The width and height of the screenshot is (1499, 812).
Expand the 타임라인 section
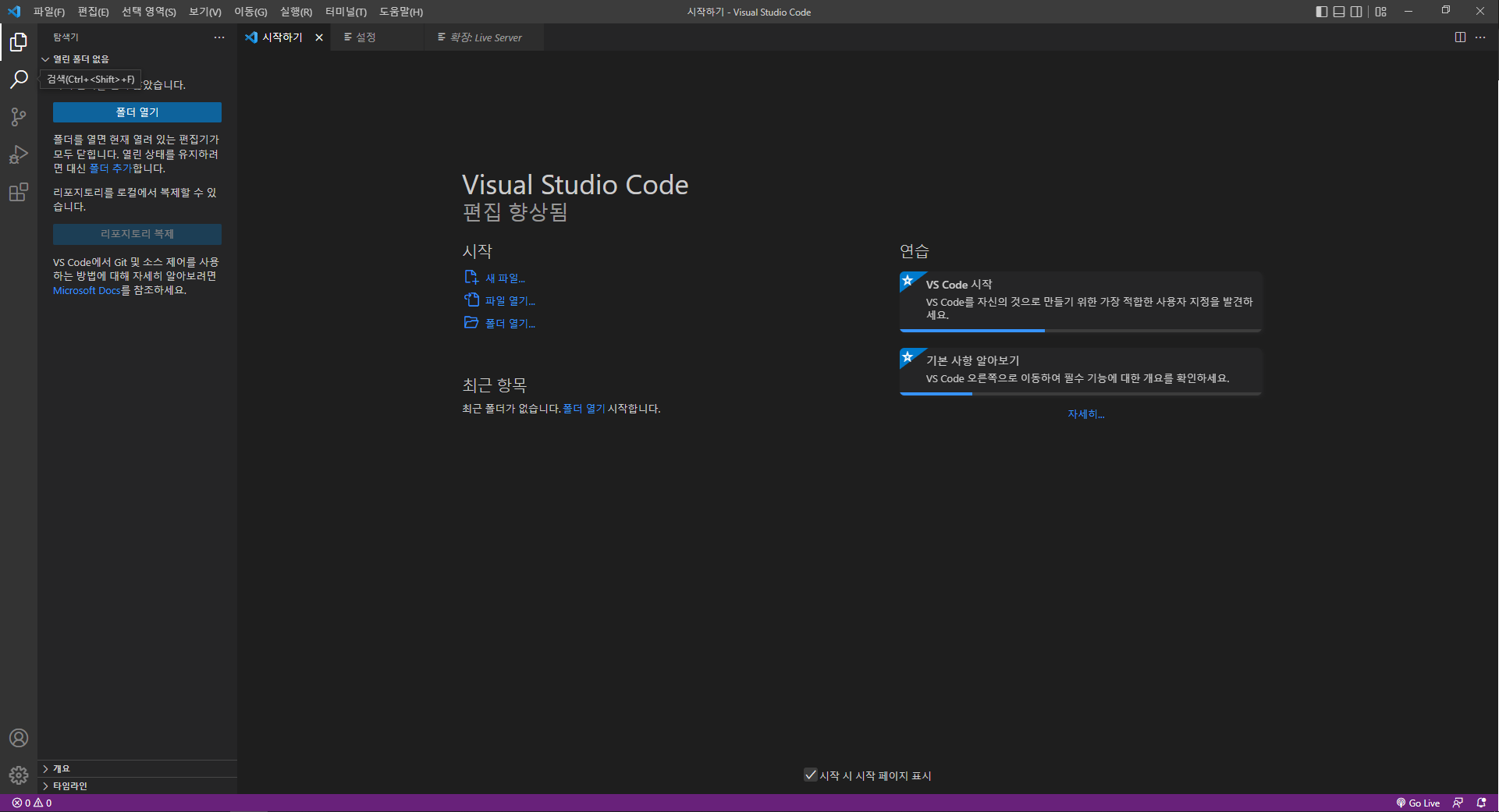(137, 785)
